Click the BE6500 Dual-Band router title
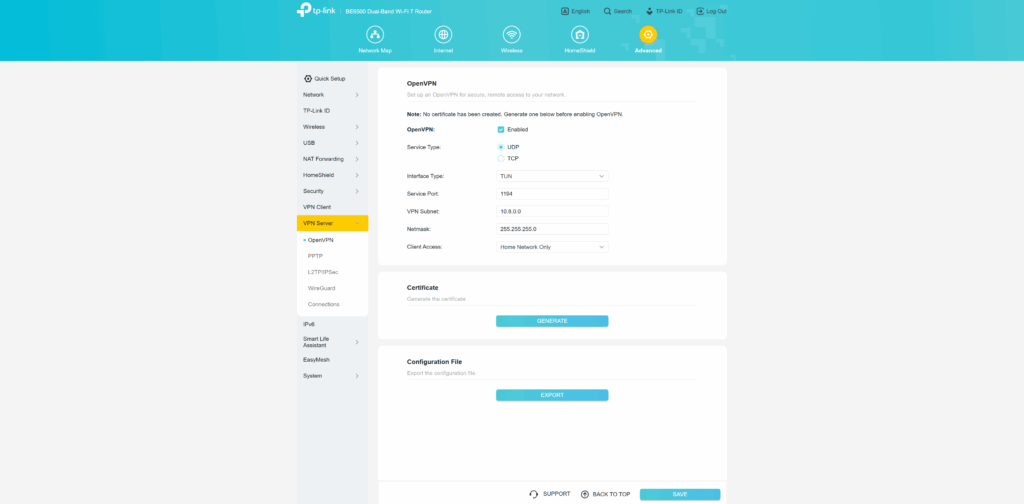Screen dimensions: 1024x504 point(389,11)
